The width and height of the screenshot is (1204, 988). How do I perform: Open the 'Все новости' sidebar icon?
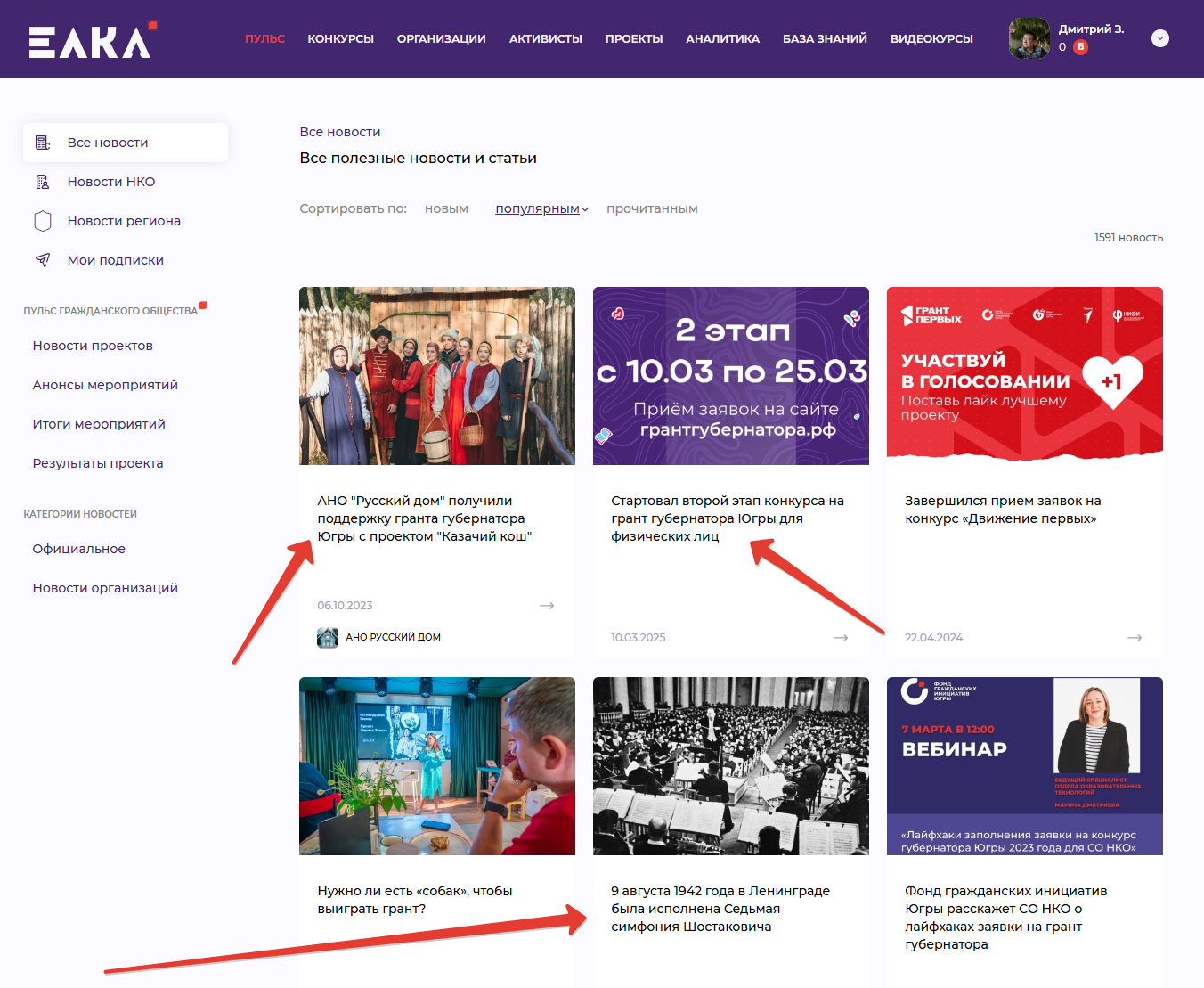(x=43, y=143)
